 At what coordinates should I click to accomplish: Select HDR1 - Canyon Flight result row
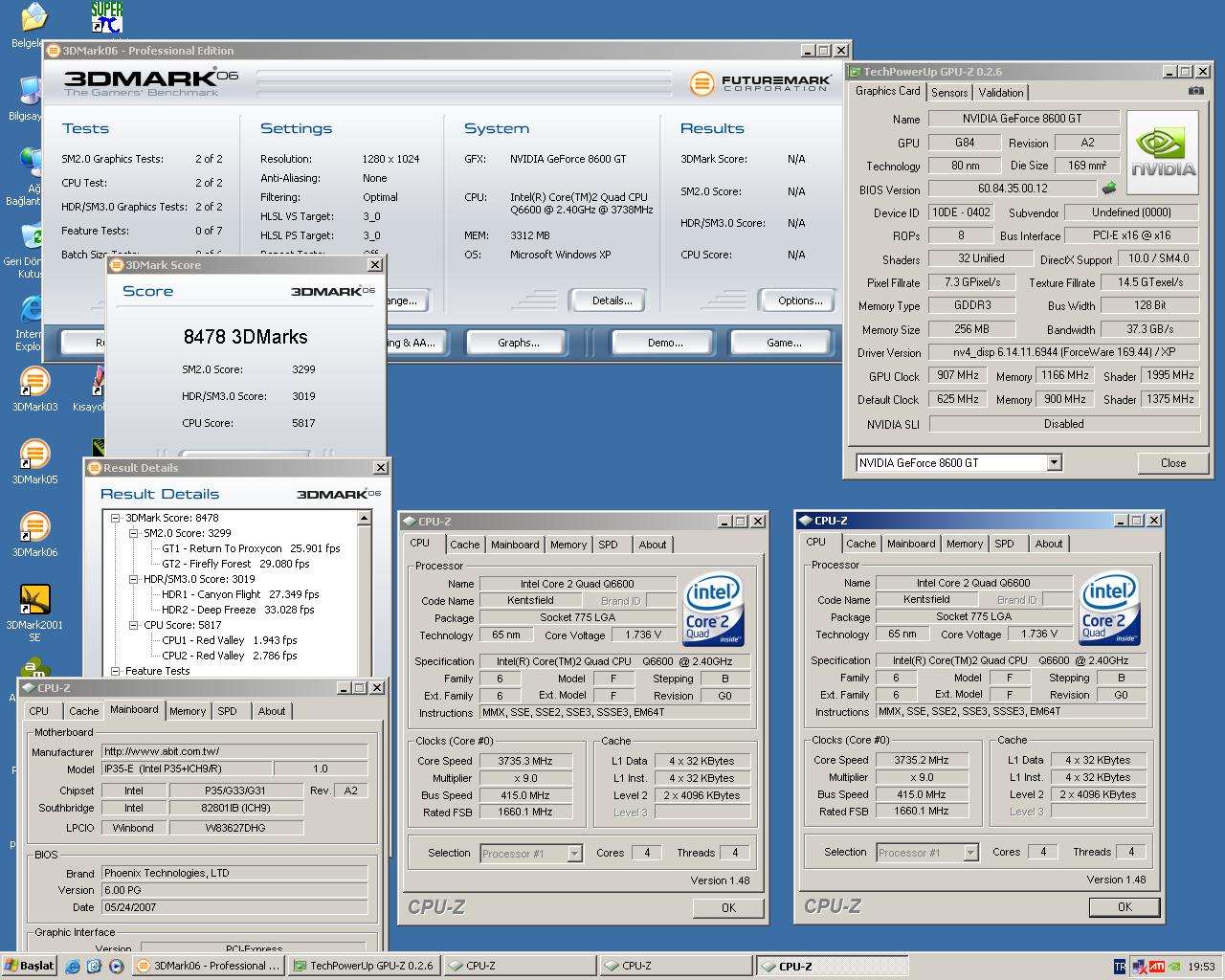point(240,594)
